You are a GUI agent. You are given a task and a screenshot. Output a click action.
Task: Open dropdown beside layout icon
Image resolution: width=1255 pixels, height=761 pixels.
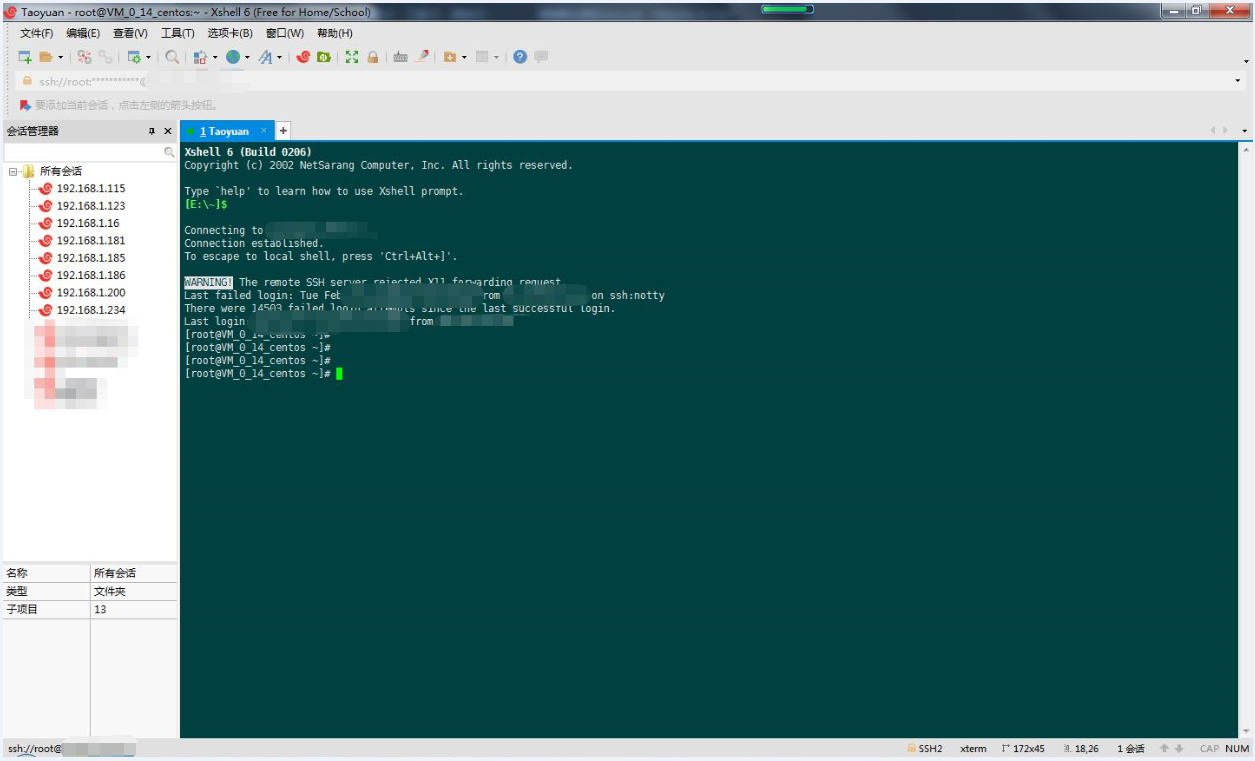tap(496, 58)
